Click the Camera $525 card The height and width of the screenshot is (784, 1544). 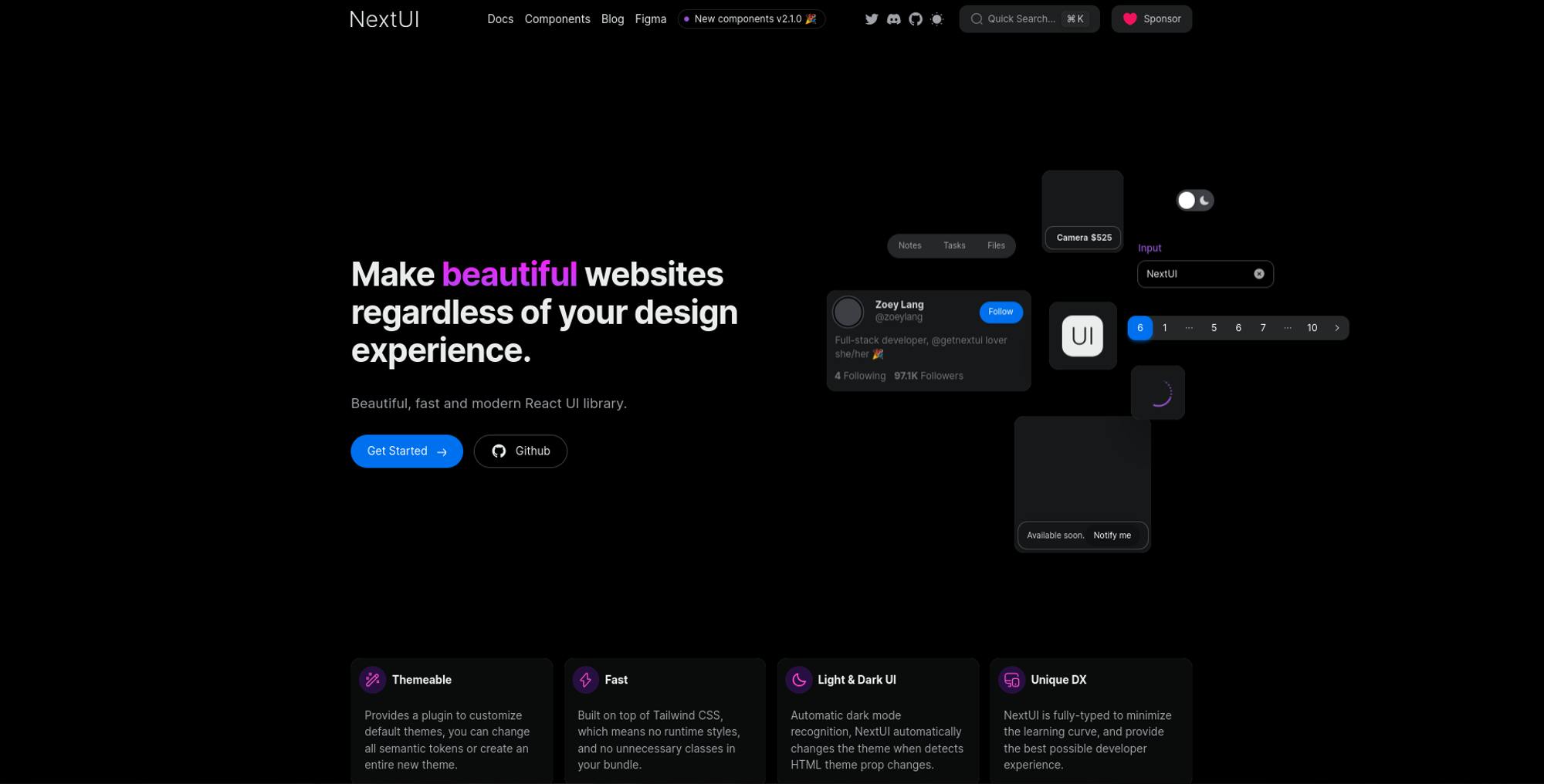point(1082,211)
